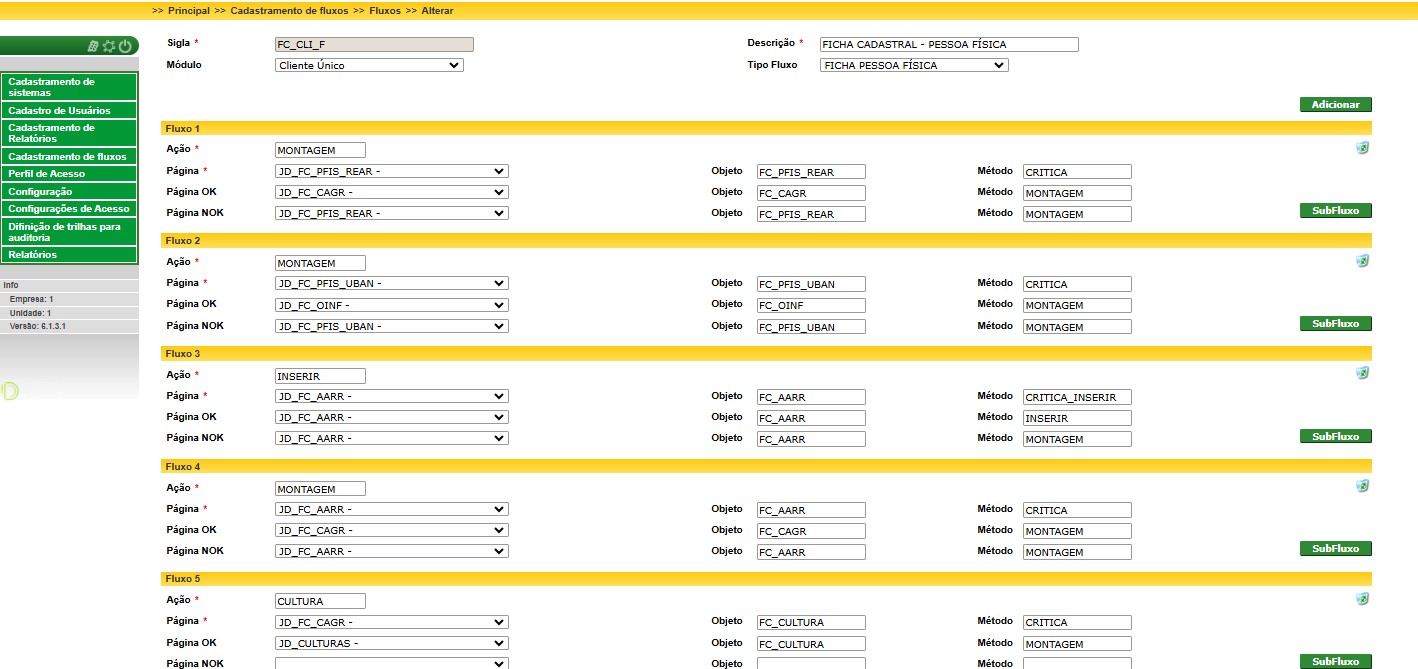Click Fluxo 4 Página OK Objeto field FC_CAGR

[x=811, y=531]
